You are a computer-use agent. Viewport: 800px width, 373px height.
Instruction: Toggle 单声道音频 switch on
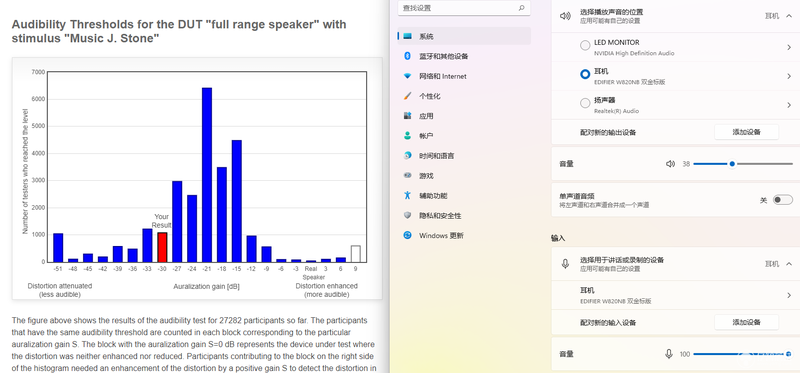pyautogui.click(x=783, y=200)
